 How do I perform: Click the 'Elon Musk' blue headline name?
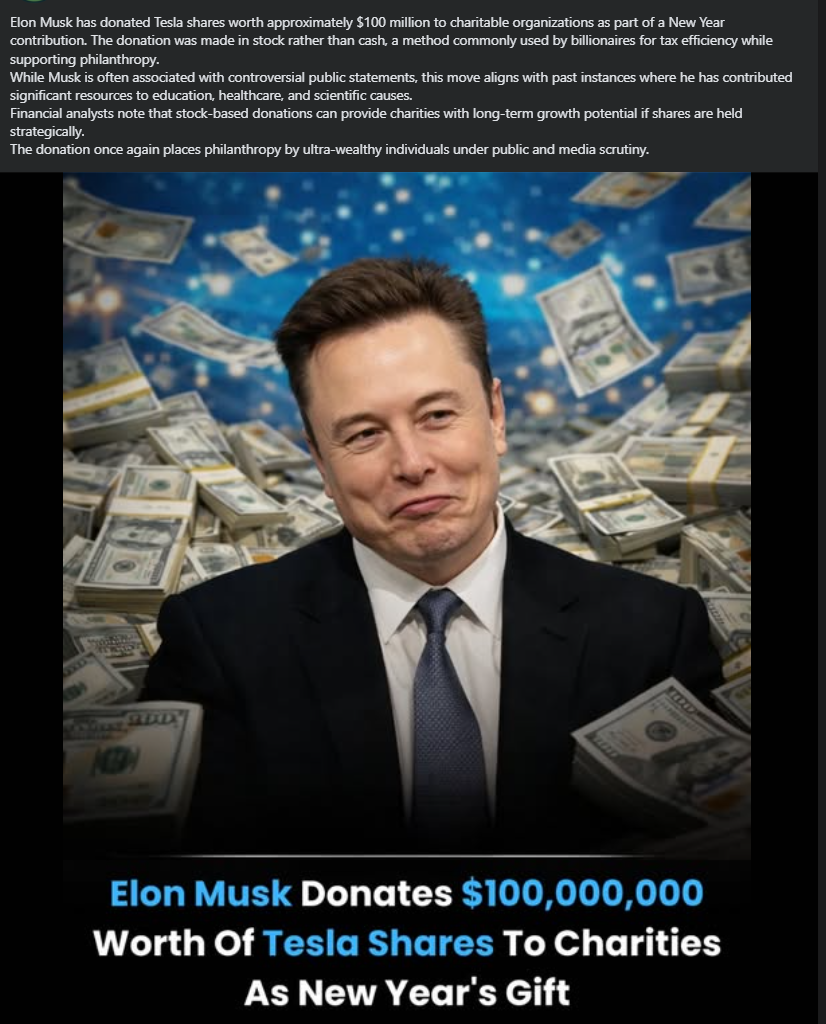[200, 893]
